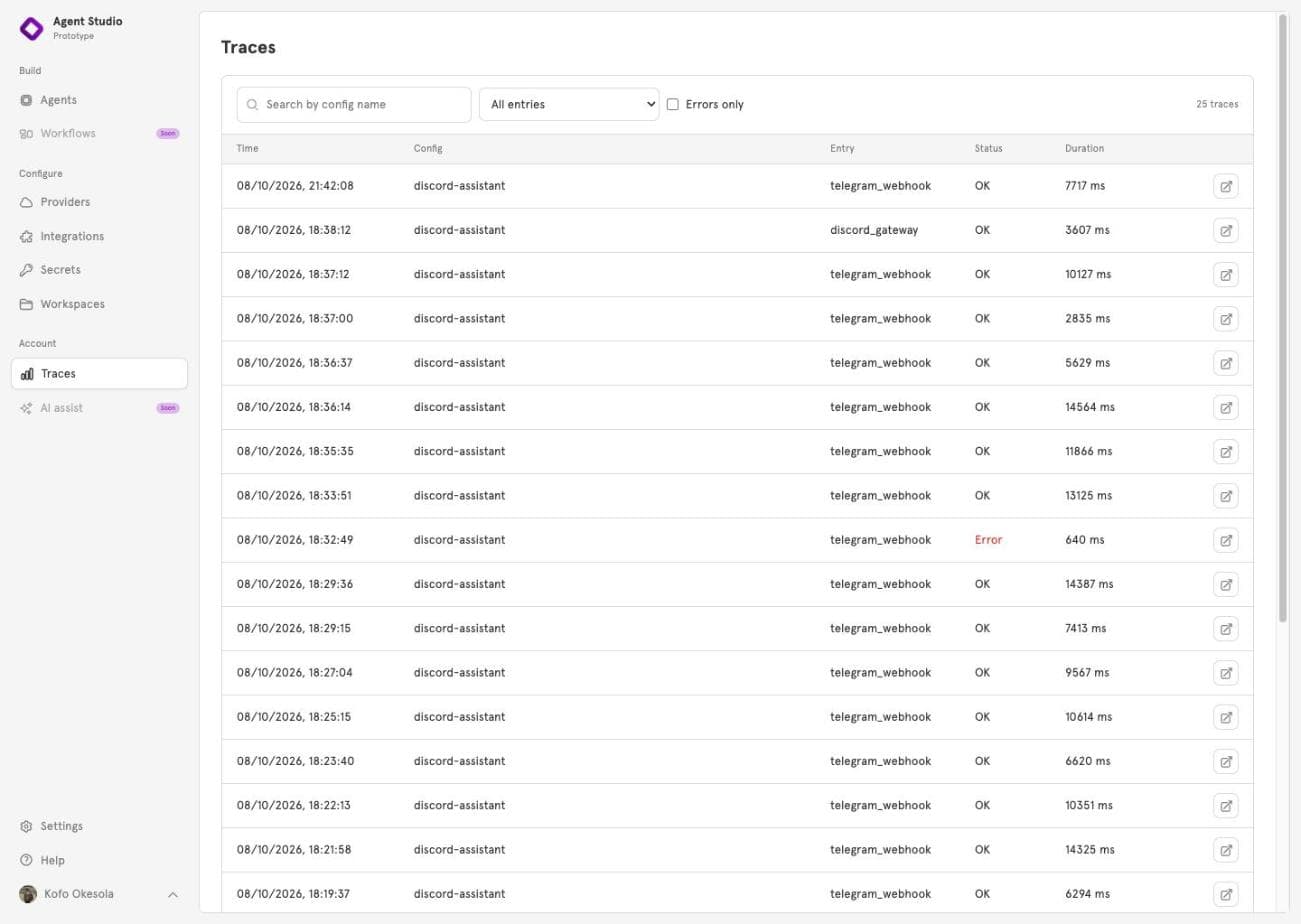The width and height of the screenshot is (1301, 924).
Task: Open trace details for 21:42:08 entry
Action: [1225, 186]
